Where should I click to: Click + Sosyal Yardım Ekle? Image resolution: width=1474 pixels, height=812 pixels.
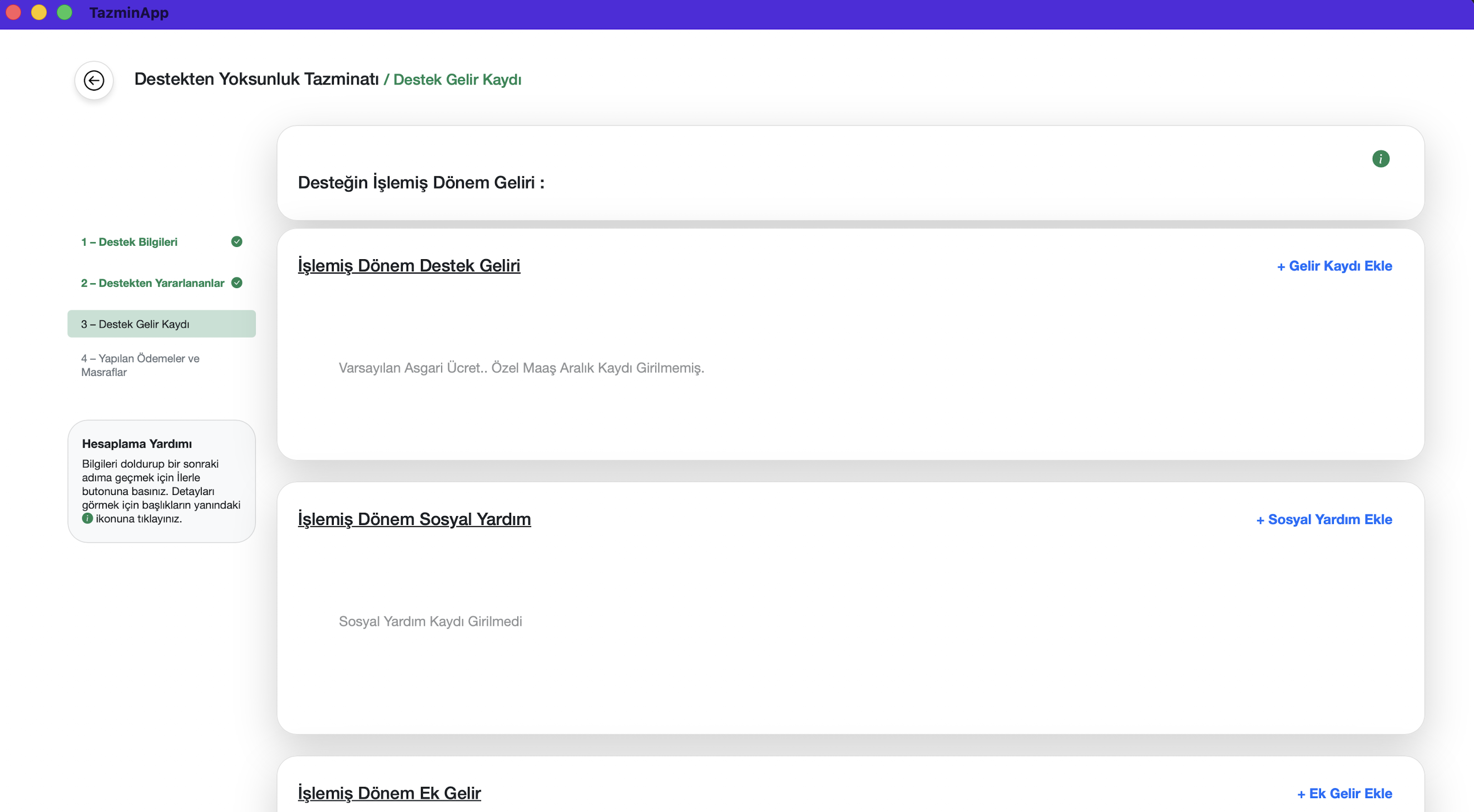coord(1323,519)
